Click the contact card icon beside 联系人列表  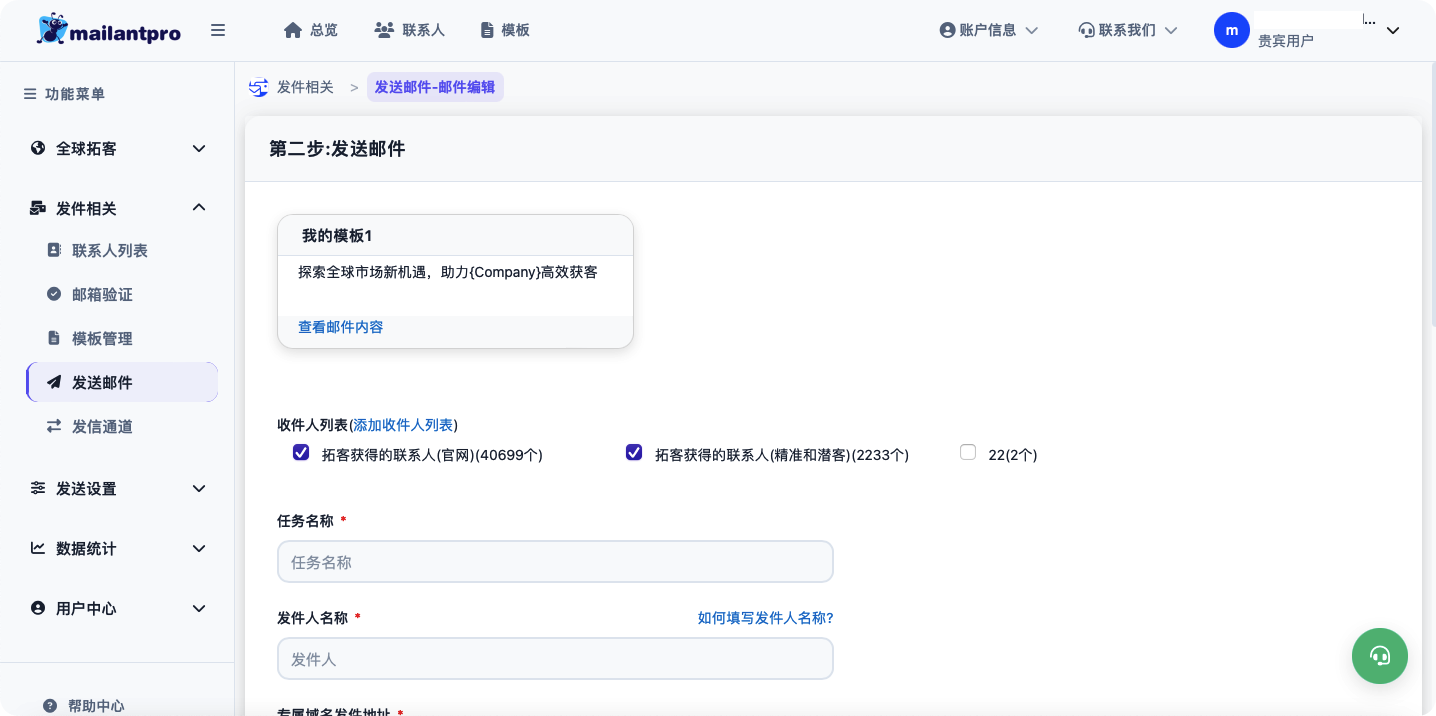pos(54,250)
